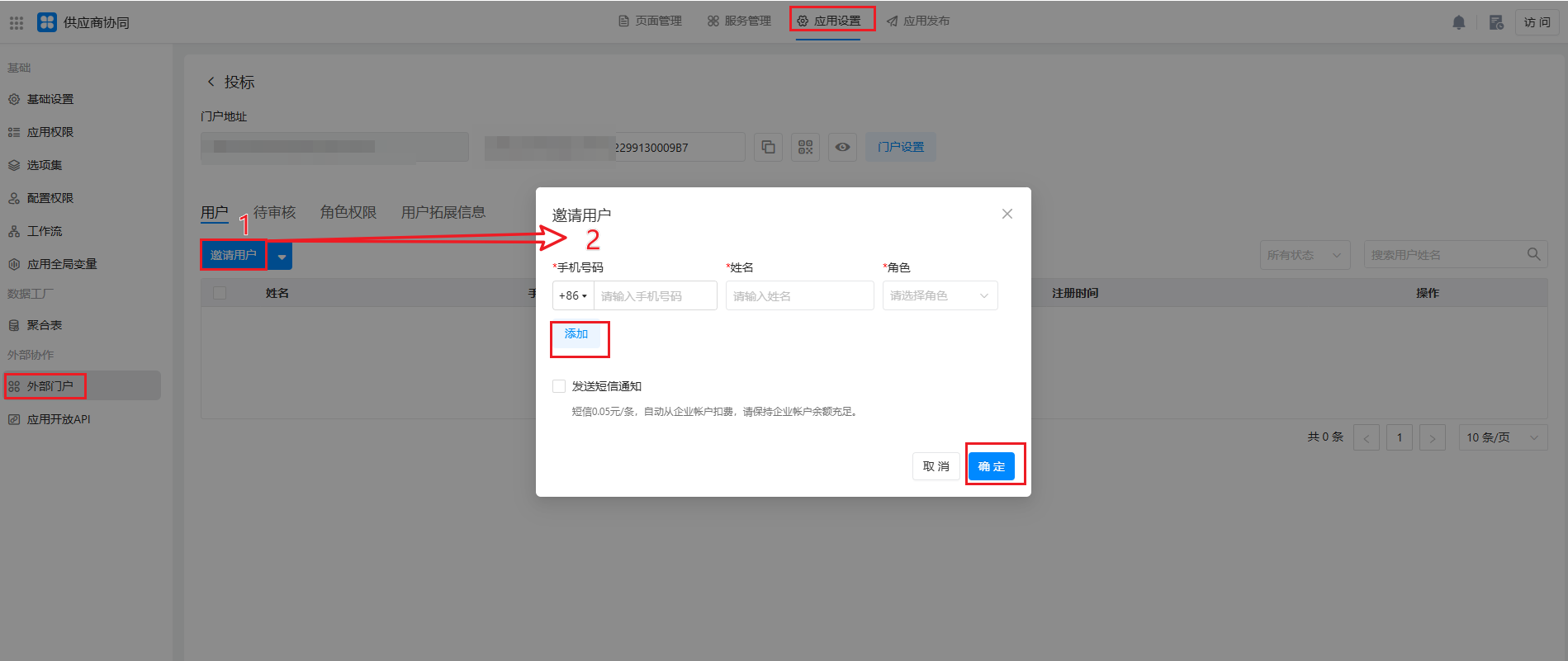
Task: Expand the 所有状态 status filter
Action: (1304, 255)
